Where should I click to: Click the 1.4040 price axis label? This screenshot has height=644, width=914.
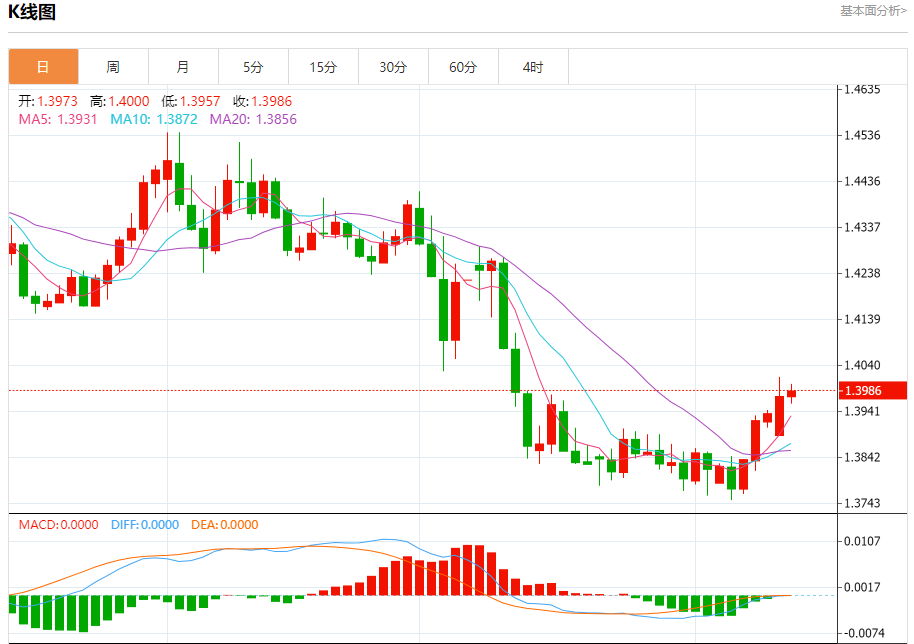click(x=862, y=365)
